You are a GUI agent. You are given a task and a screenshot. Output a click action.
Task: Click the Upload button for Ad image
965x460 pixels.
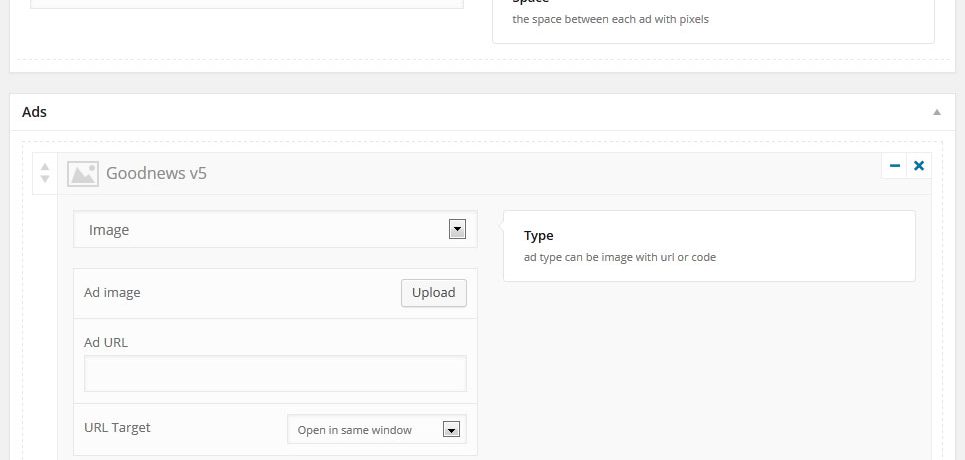point(434,293)
